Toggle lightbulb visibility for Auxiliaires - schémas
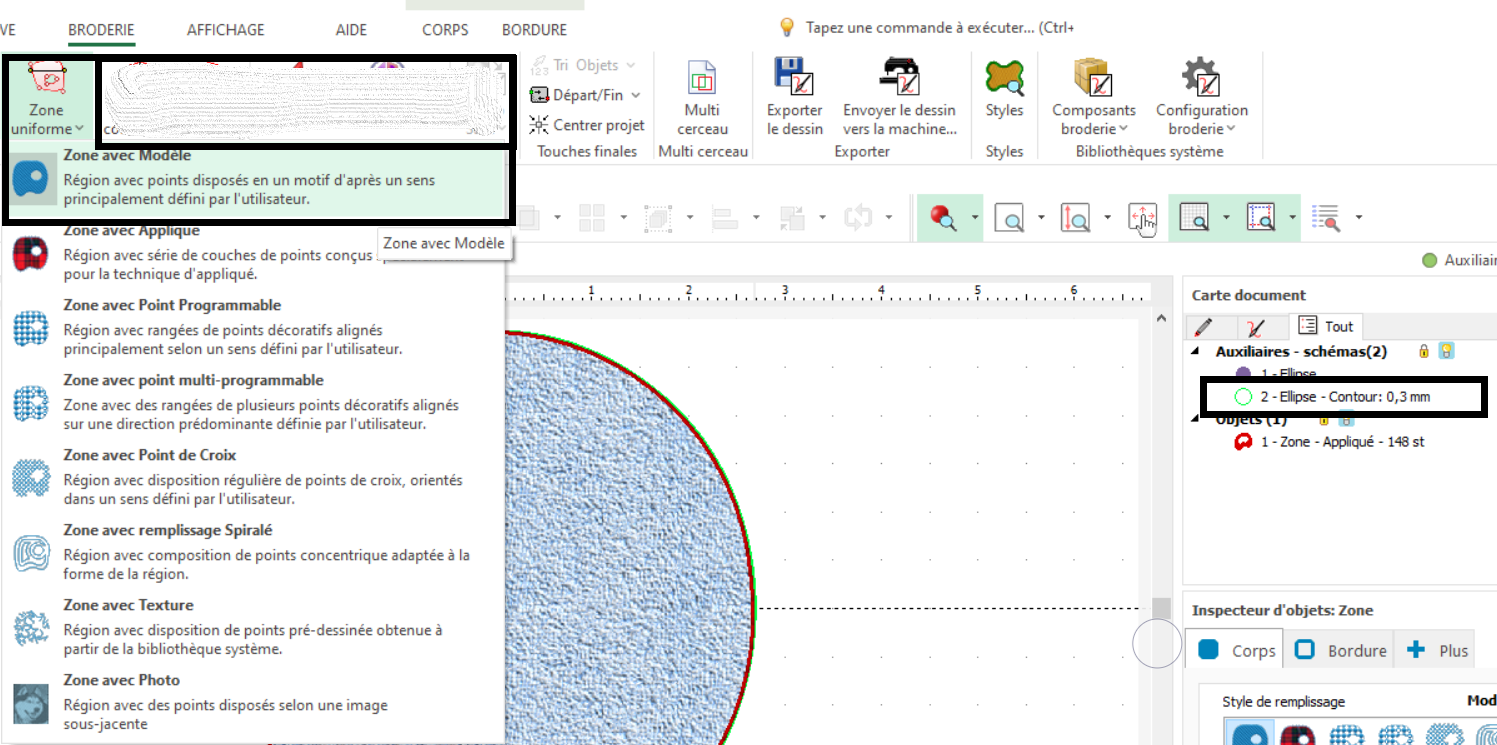This screenshot has height=745, width=1497. tap(1445, 351)
